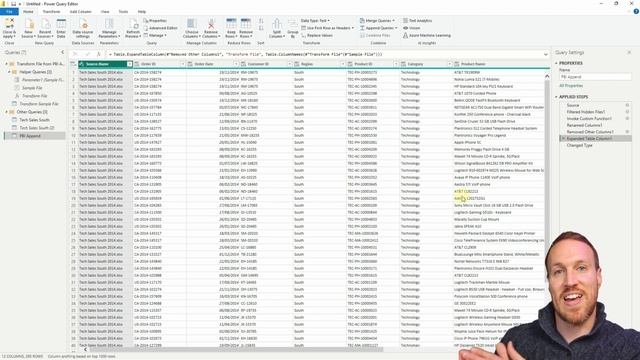Screen dimensions: 640x360
Task: Switch to the Help ribbon tab
Action: coord(142,11)
